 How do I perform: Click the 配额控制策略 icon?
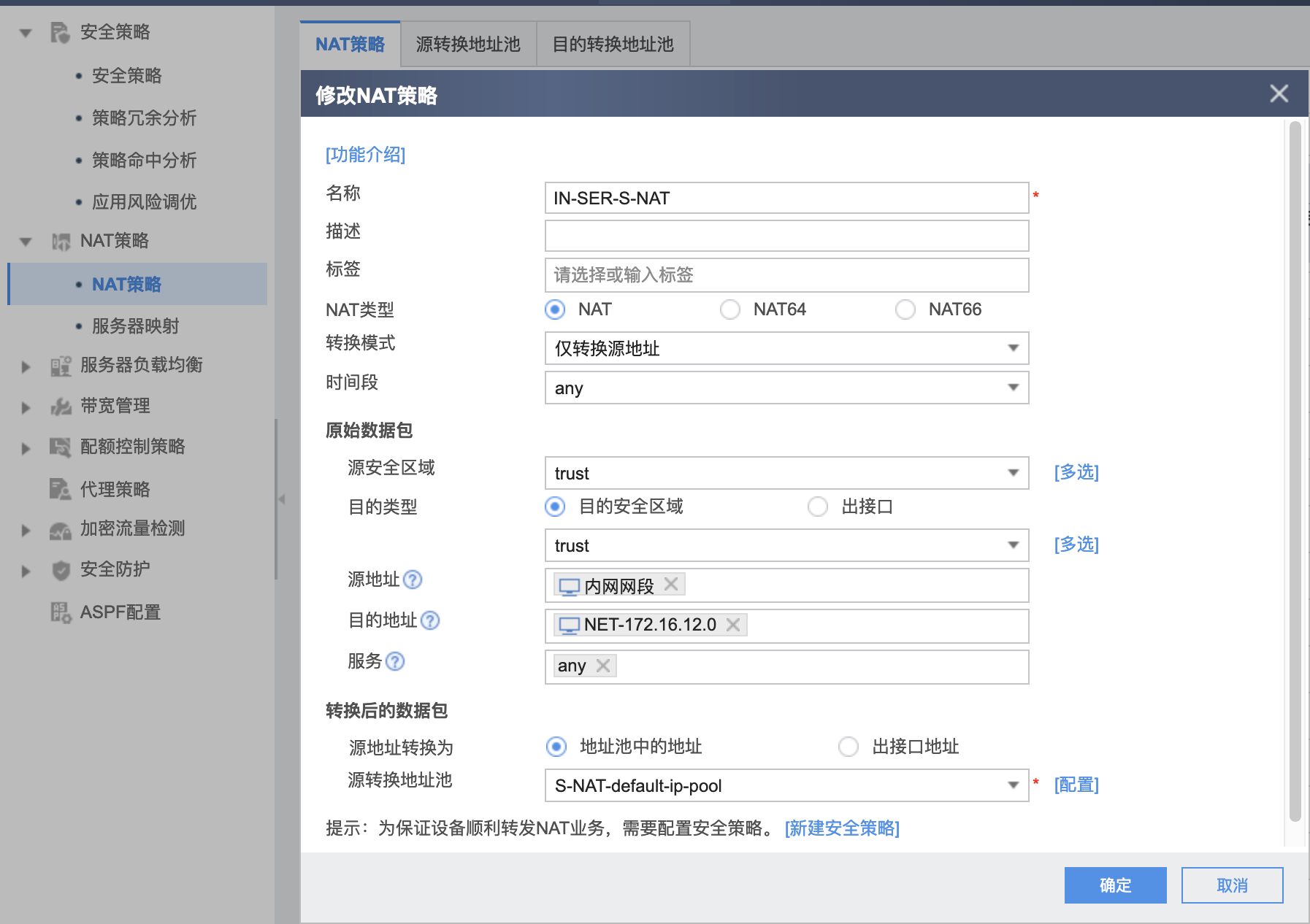[x=61, y=447]
